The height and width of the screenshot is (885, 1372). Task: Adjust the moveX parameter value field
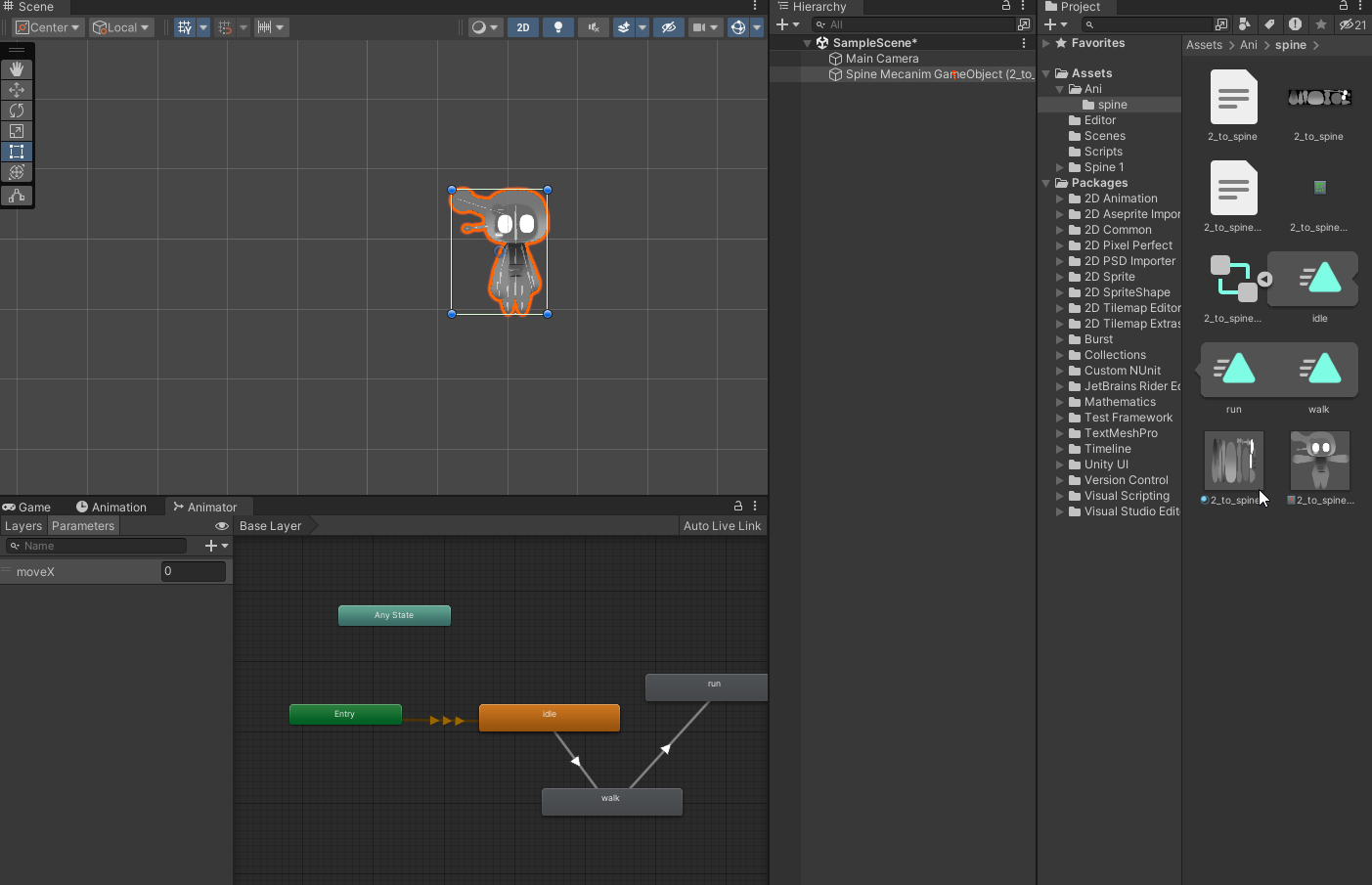193,571
